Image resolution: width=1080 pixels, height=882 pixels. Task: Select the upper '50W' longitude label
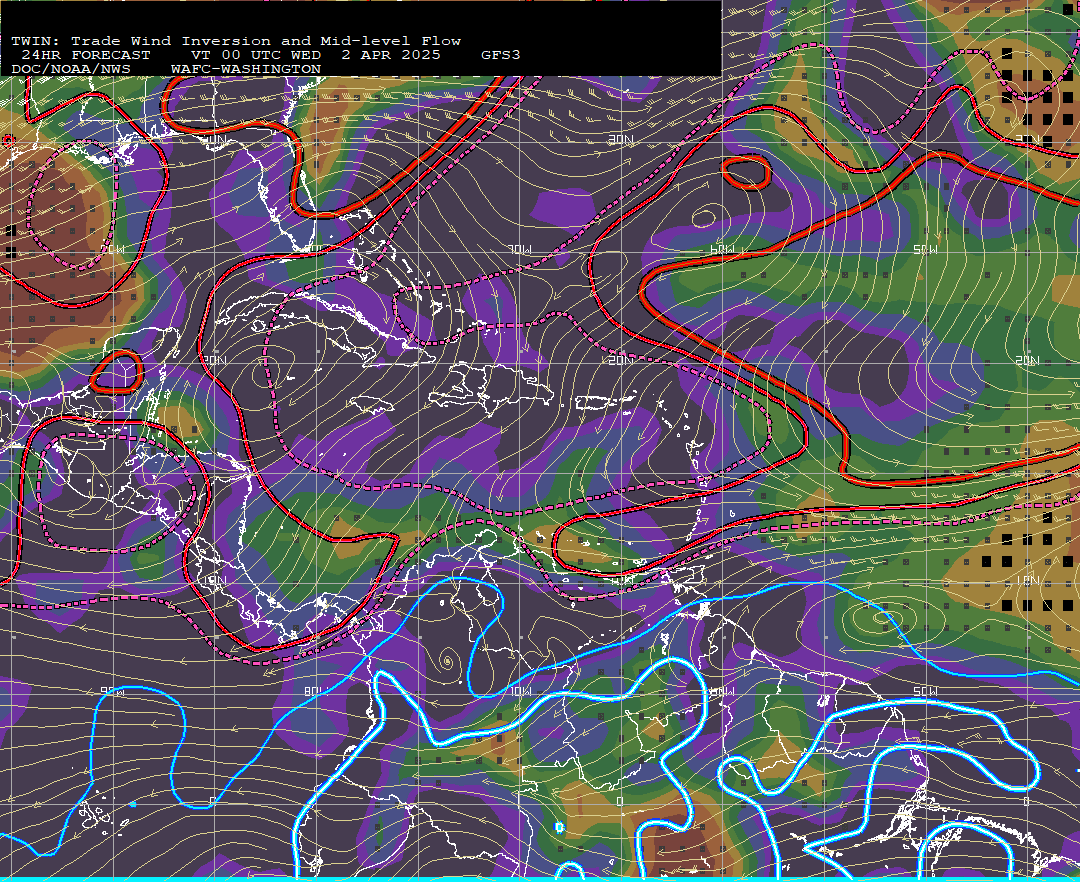click(925, 249)
